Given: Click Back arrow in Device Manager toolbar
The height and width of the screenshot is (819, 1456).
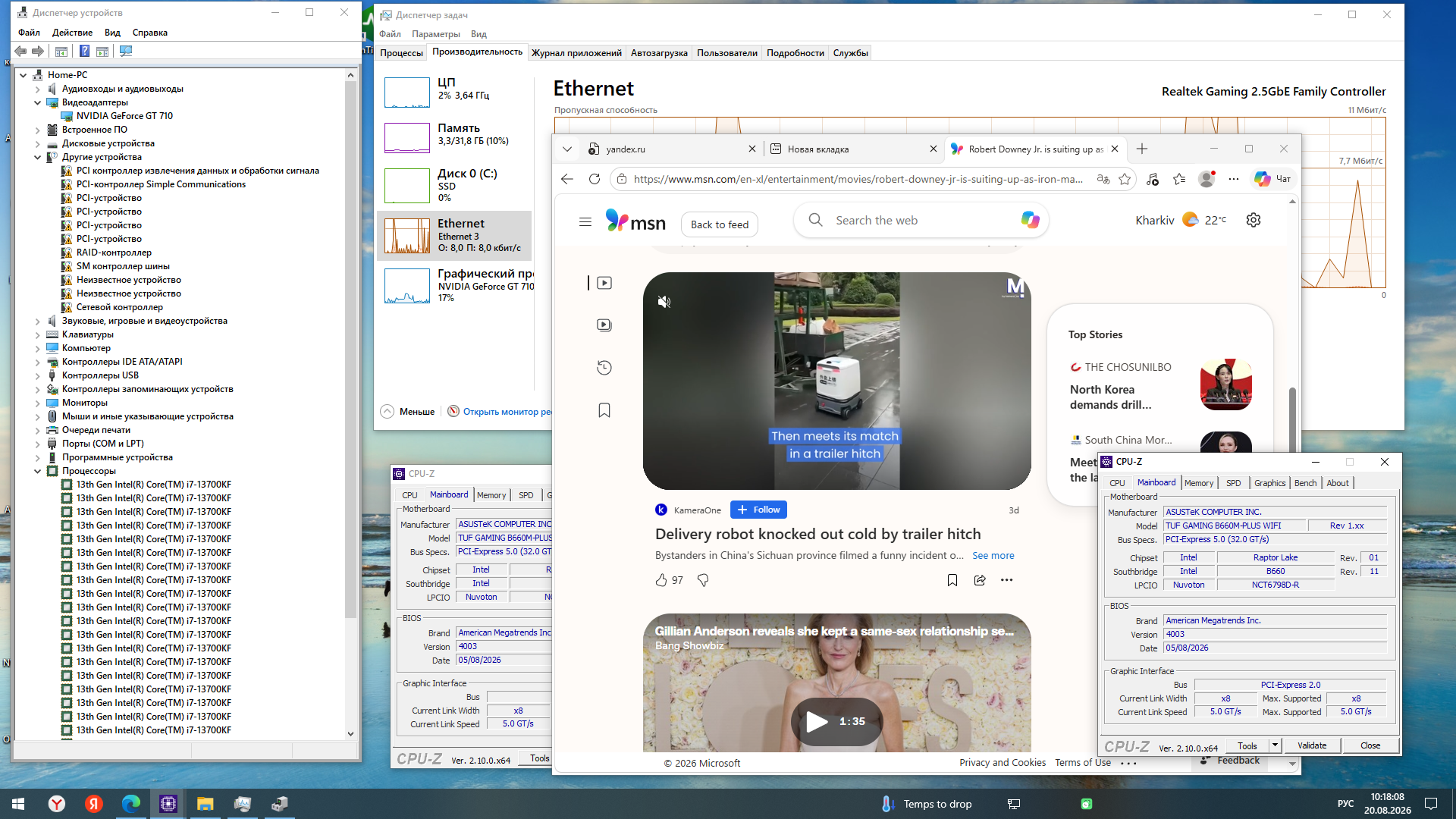Looking at the screenshot, I should 20,51.
